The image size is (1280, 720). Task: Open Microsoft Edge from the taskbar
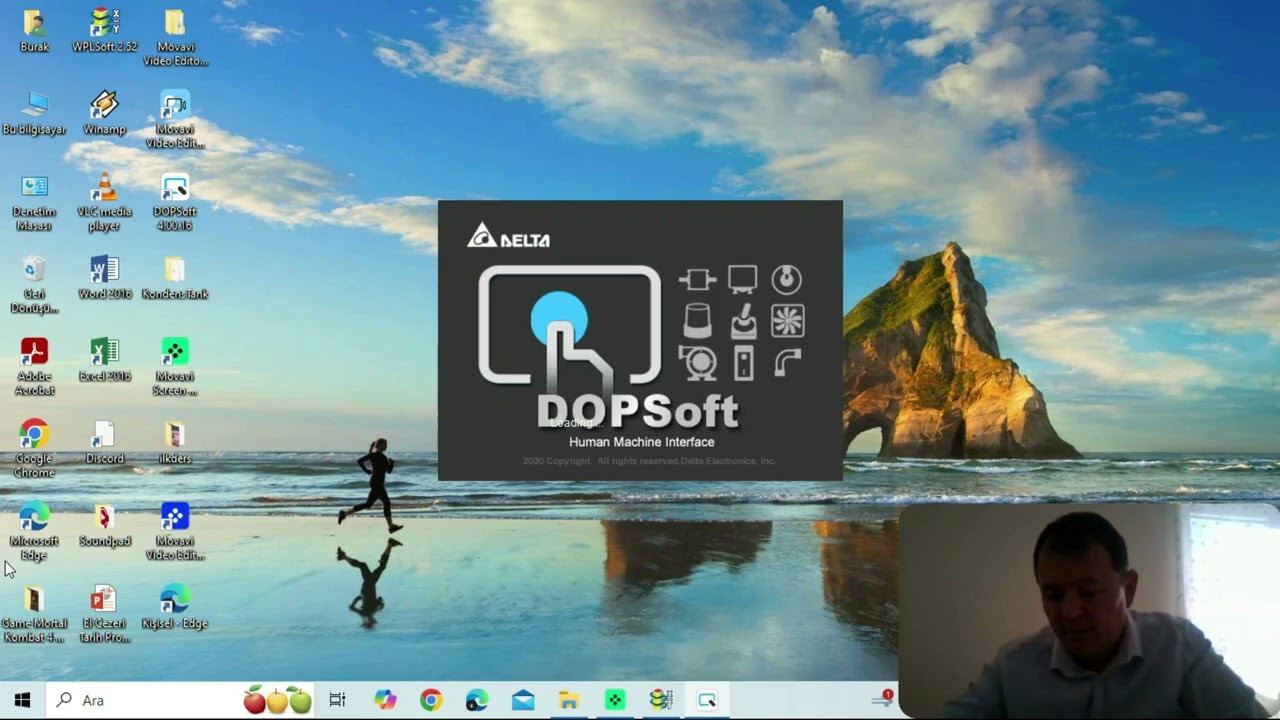click(477, 700)
